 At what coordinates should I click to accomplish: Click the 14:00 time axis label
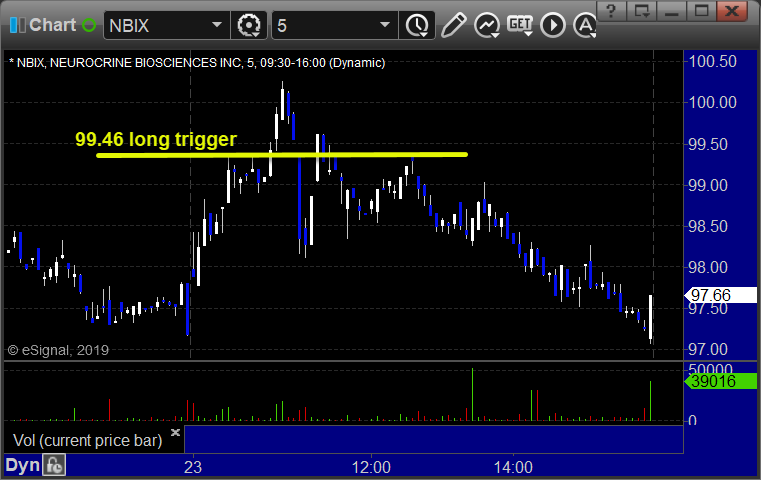pyautogui.click(x=513, y=467)
